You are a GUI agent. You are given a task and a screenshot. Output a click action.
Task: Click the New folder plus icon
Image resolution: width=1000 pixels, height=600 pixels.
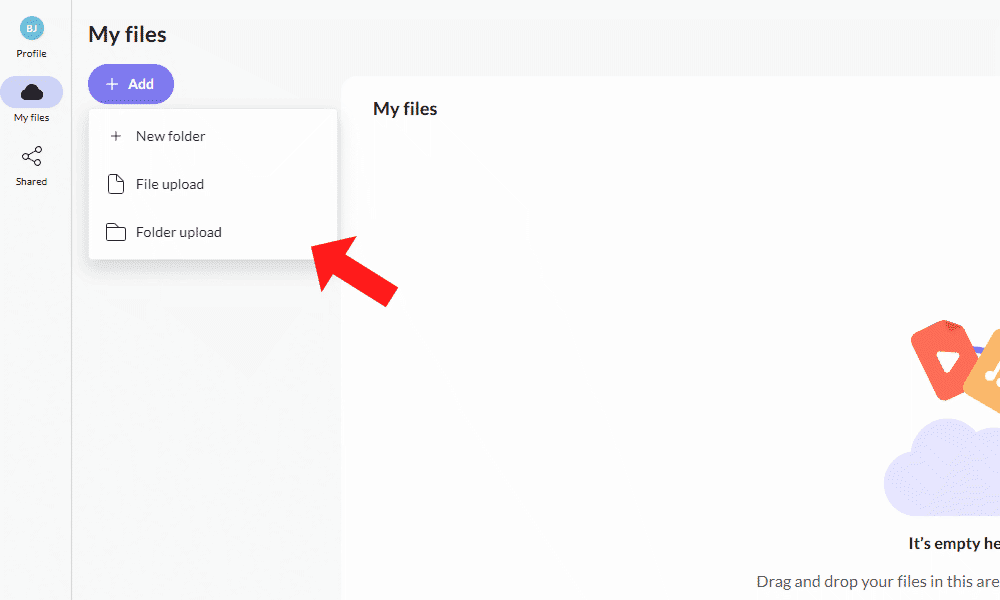point(116,136)
